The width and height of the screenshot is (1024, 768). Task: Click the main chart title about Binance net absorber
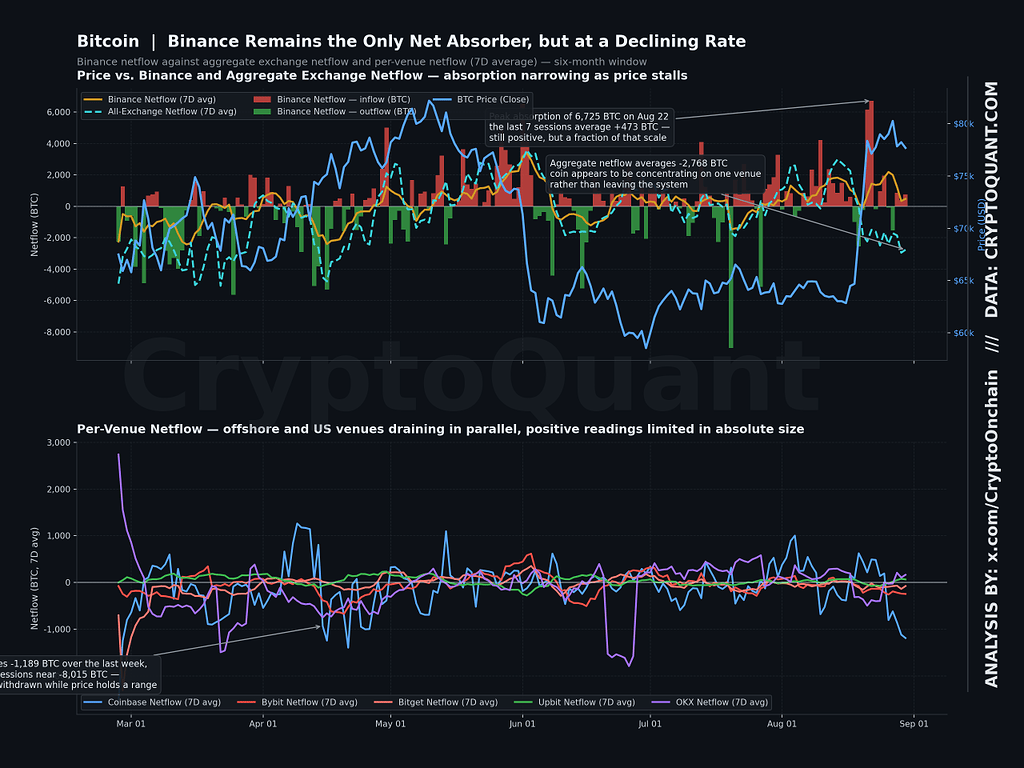click(411, 41)
